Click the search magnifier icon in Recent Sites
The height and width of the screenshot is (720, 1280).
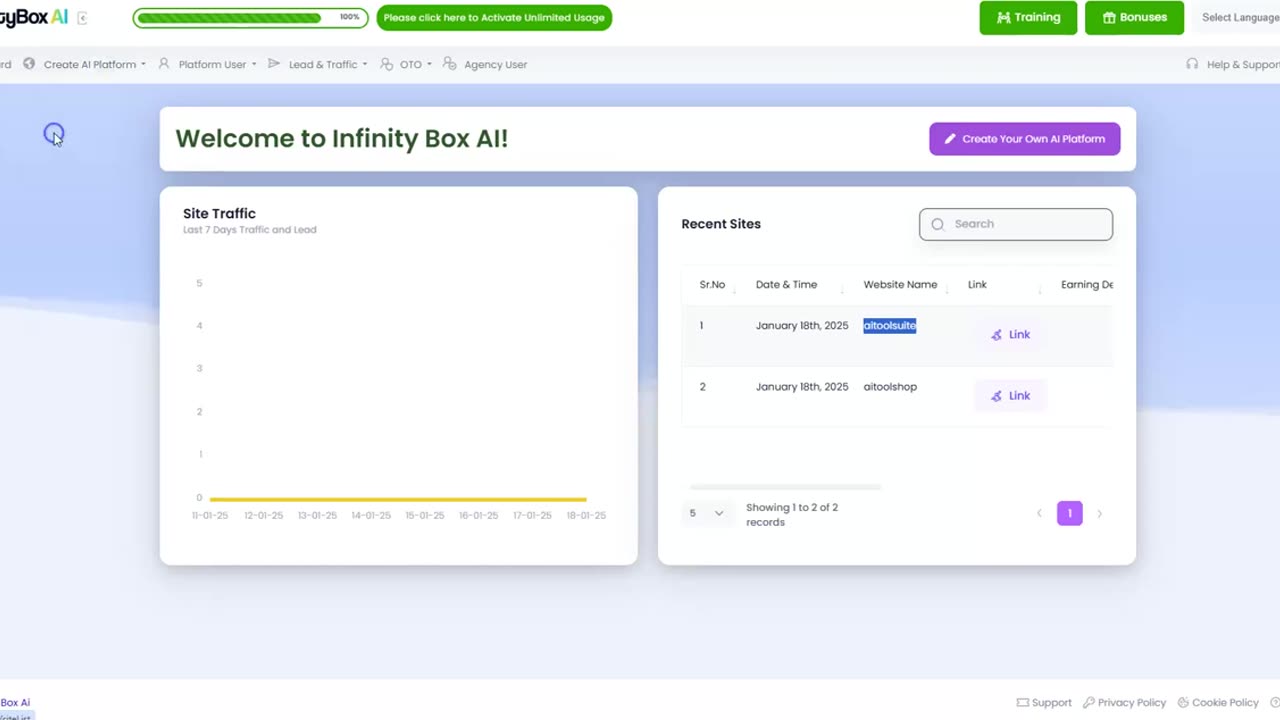[938, 224]
